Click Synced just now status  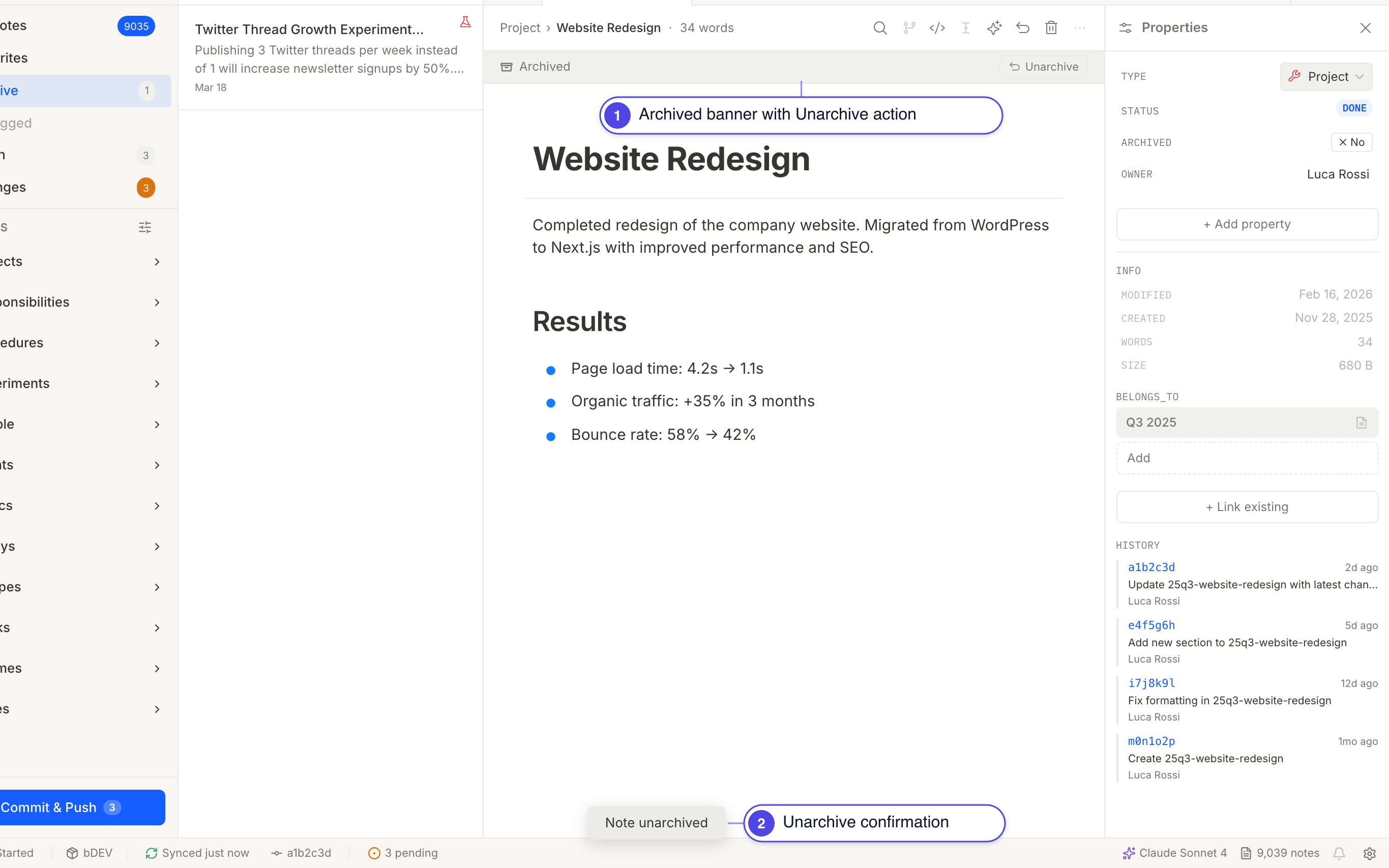click(197, 853)
